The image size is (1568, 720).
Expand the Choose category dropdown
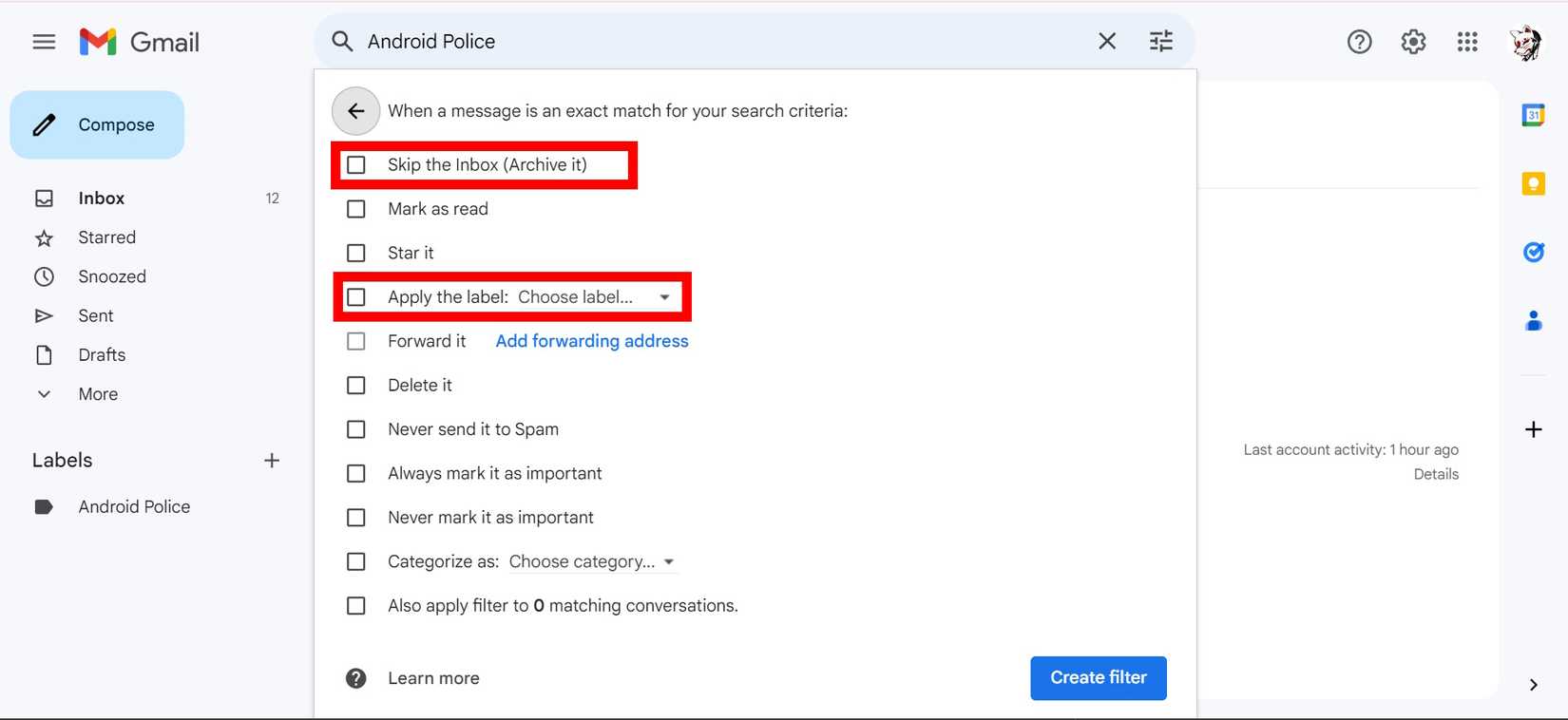[591, 562]
